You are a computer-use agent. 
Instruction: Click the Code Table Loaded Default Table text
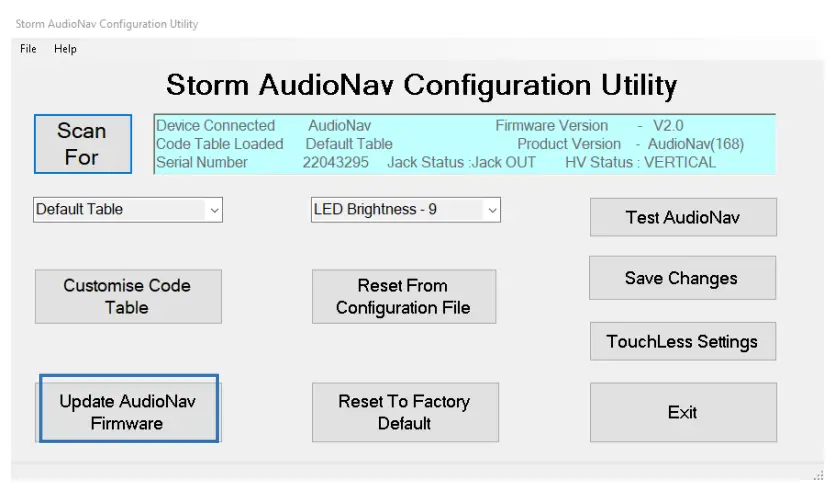coord(274,144)
